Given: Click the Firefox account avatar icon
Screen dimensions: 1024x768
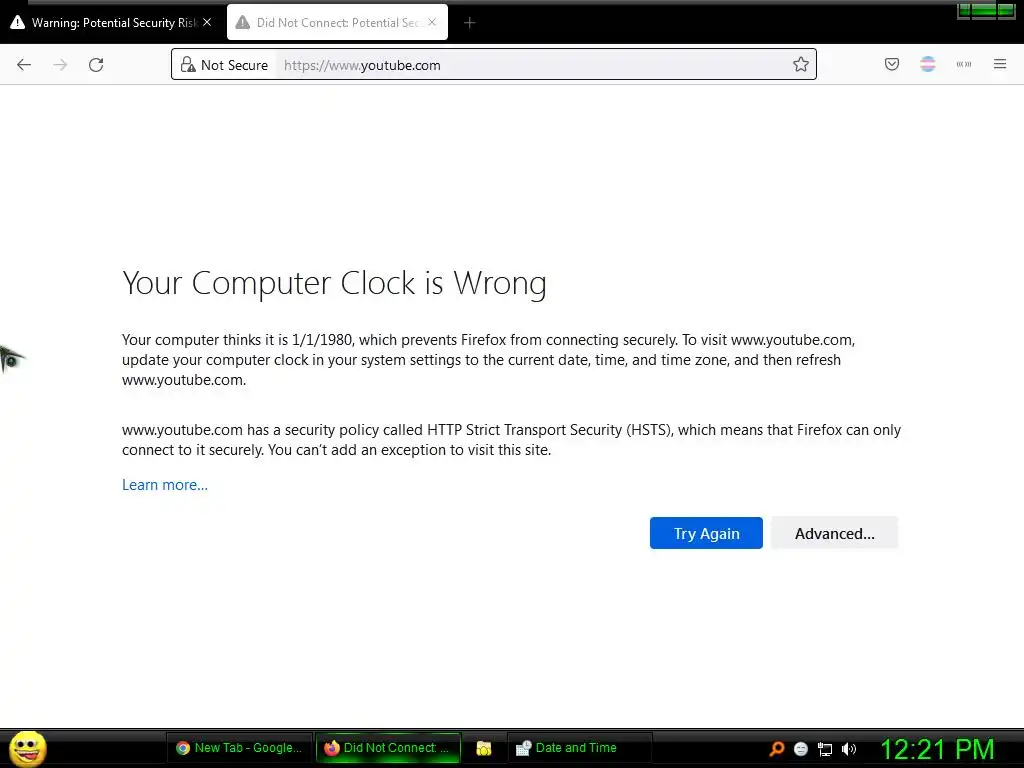Looking at the screenshot, I should coord(928,64).
